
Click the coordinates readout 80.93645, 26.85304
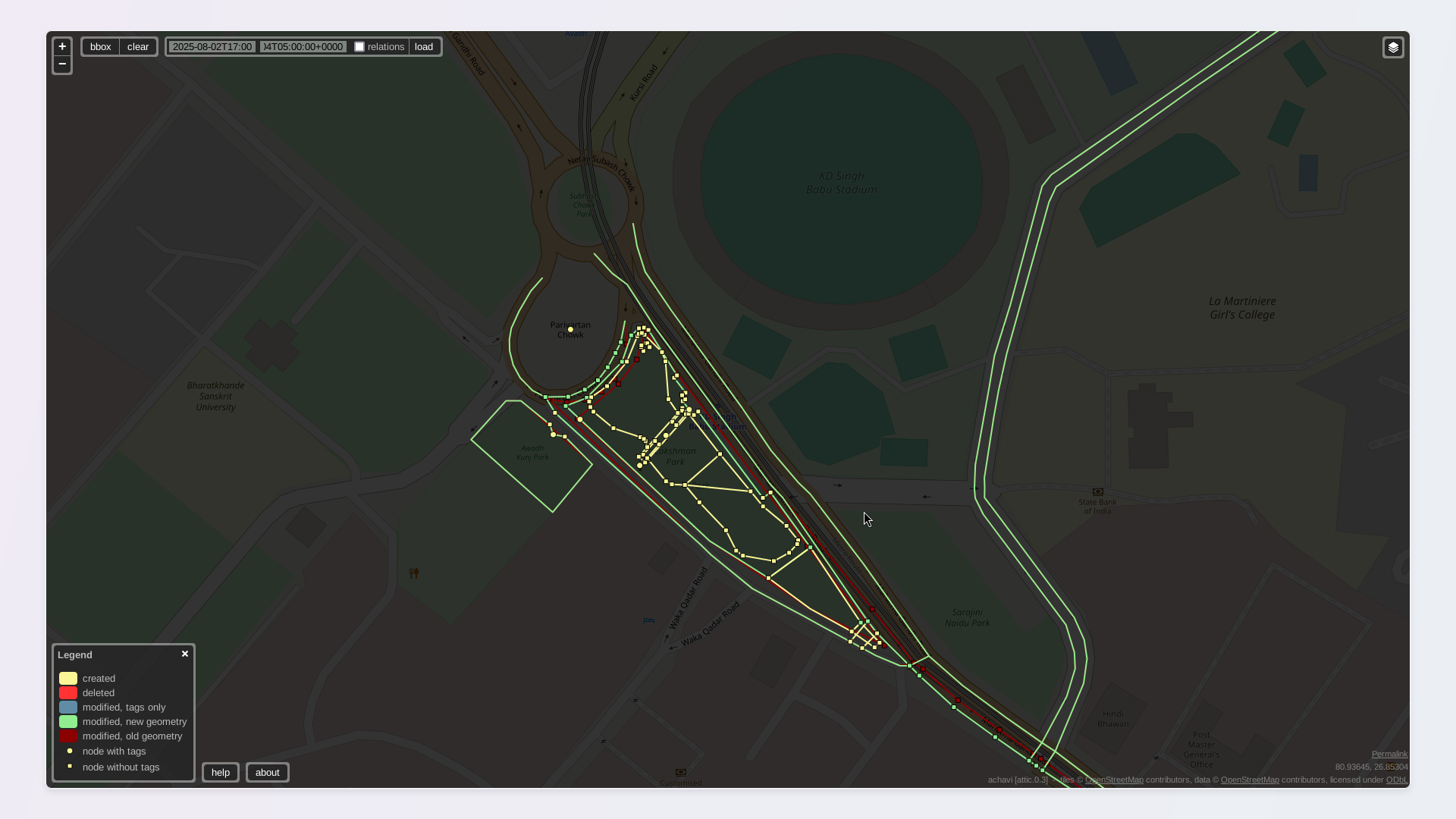tap(1371, 767)
